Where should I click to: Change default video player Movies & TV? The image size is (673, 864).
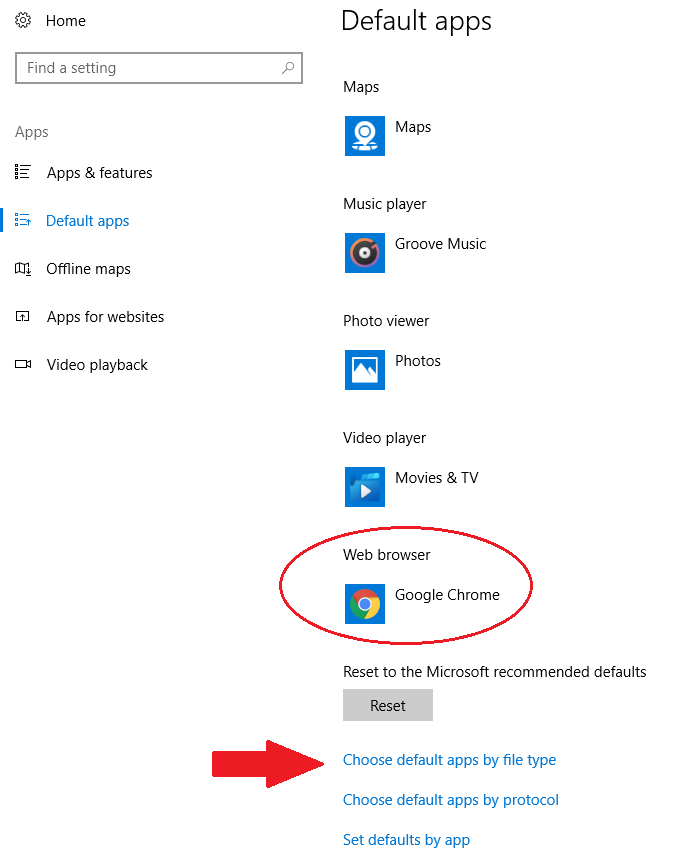click(437, 478)
